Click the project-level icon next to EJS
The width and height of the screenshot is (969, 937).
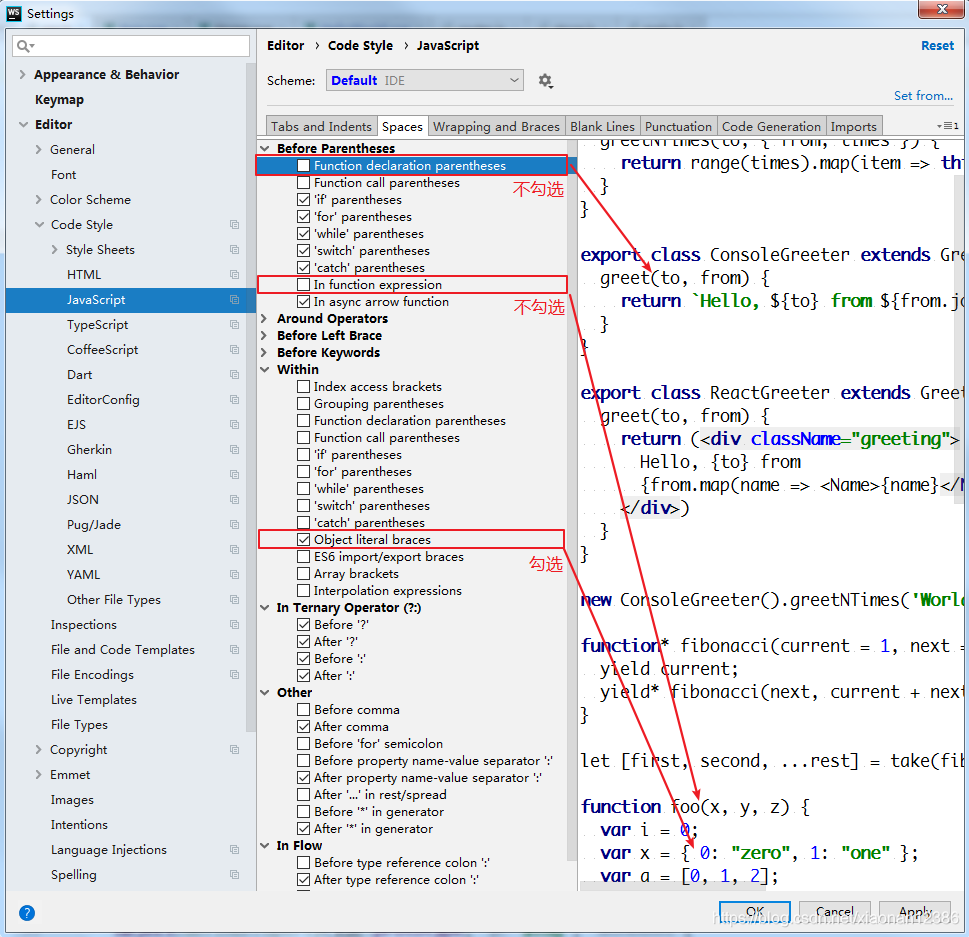point(234,425)
